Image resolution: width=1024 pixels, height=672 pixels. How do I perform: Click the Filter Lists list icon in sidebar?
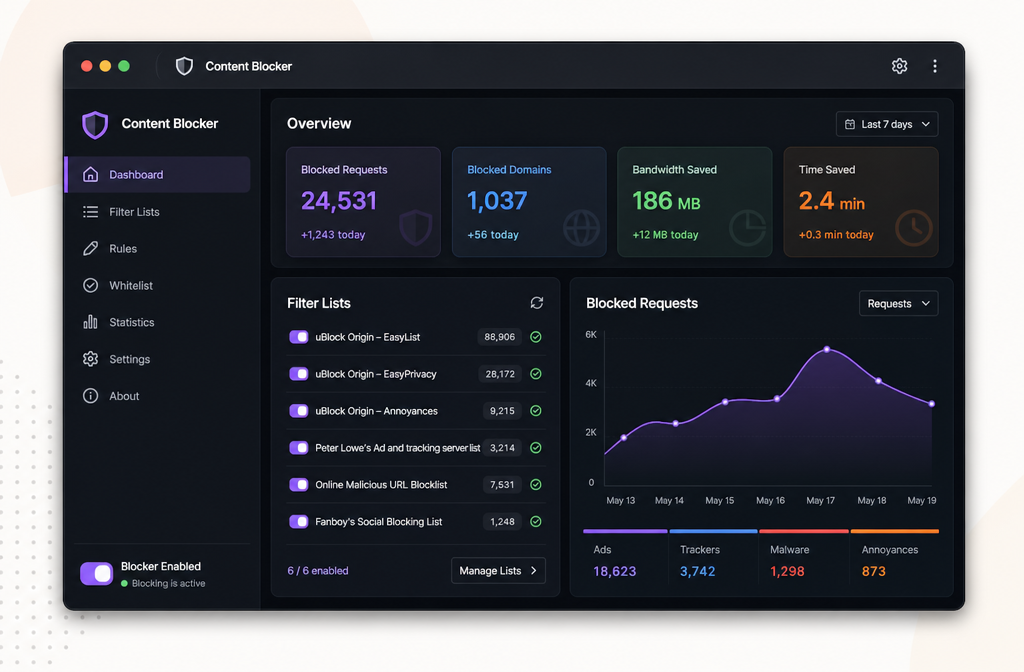click(91, 212)
